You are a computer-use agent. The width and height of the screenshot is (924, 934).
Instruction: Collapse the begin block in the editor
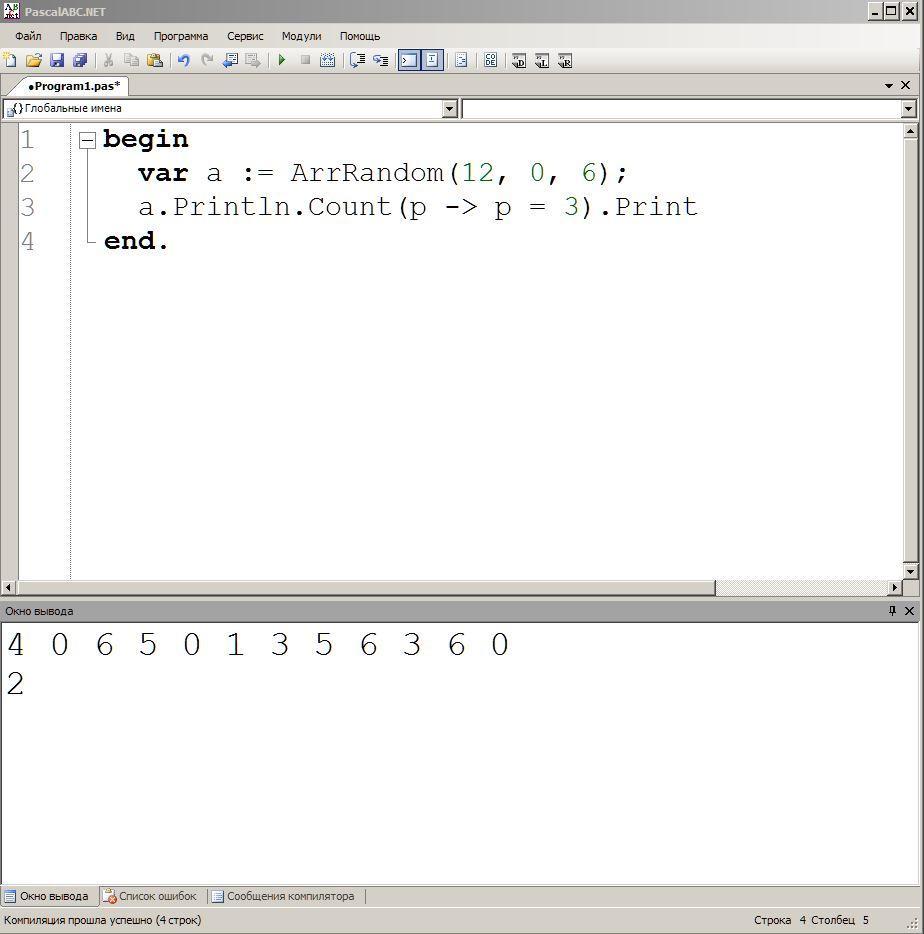tap(88, 141)
